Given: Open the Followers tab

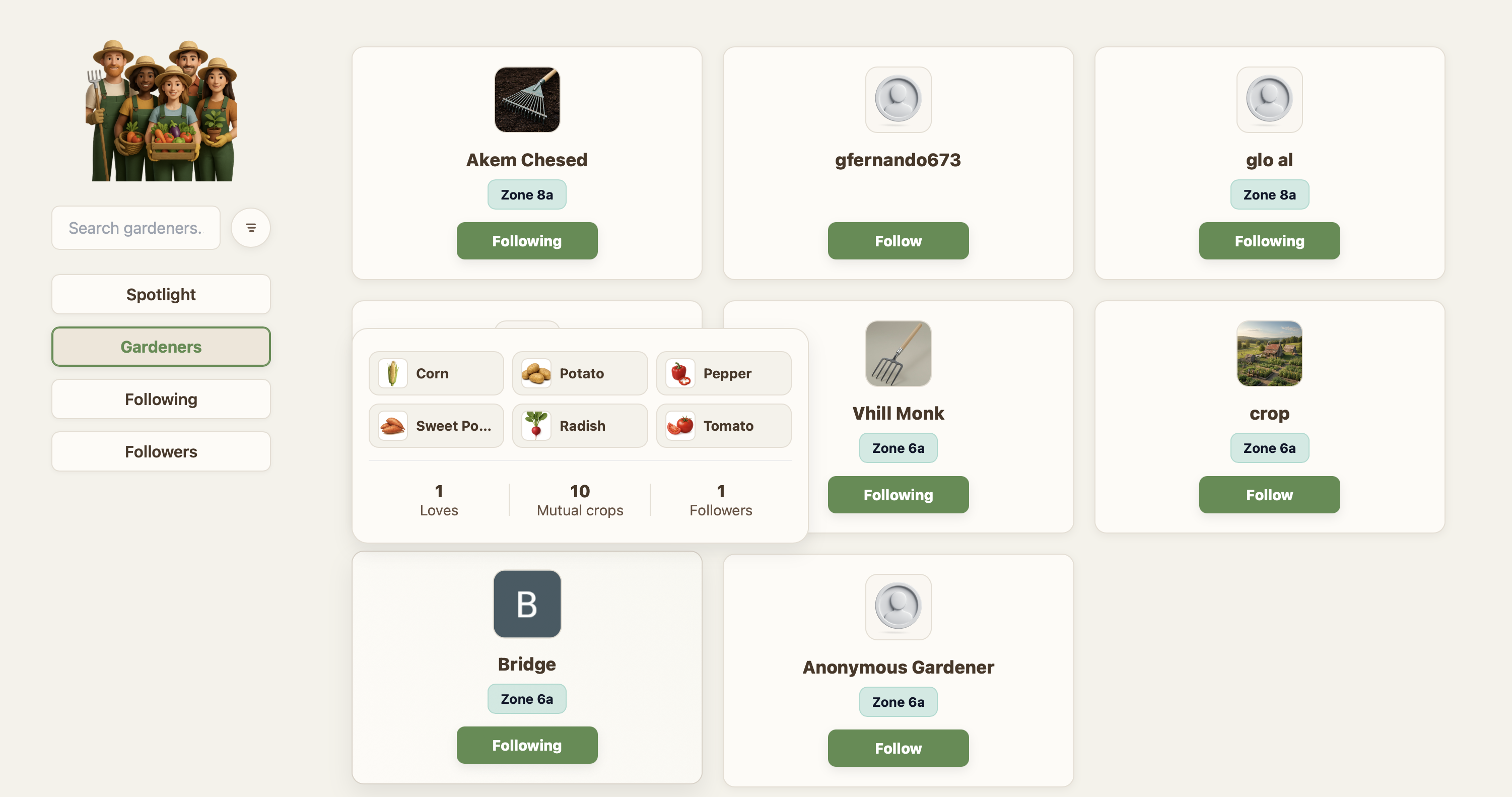Looking at the screenshot, I should coord(161,451).
